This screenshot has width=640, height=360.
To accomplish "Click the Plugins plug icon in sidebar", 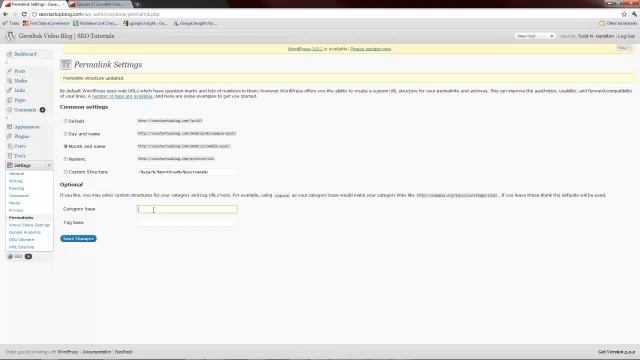I will (10, 136).
